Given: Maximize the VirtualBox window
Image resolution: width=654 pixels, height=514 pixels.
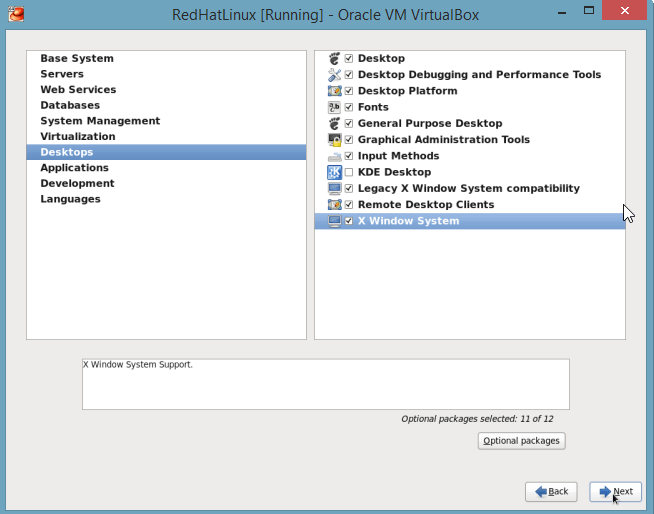Looking at the screenshot, I should coord(589,10).
